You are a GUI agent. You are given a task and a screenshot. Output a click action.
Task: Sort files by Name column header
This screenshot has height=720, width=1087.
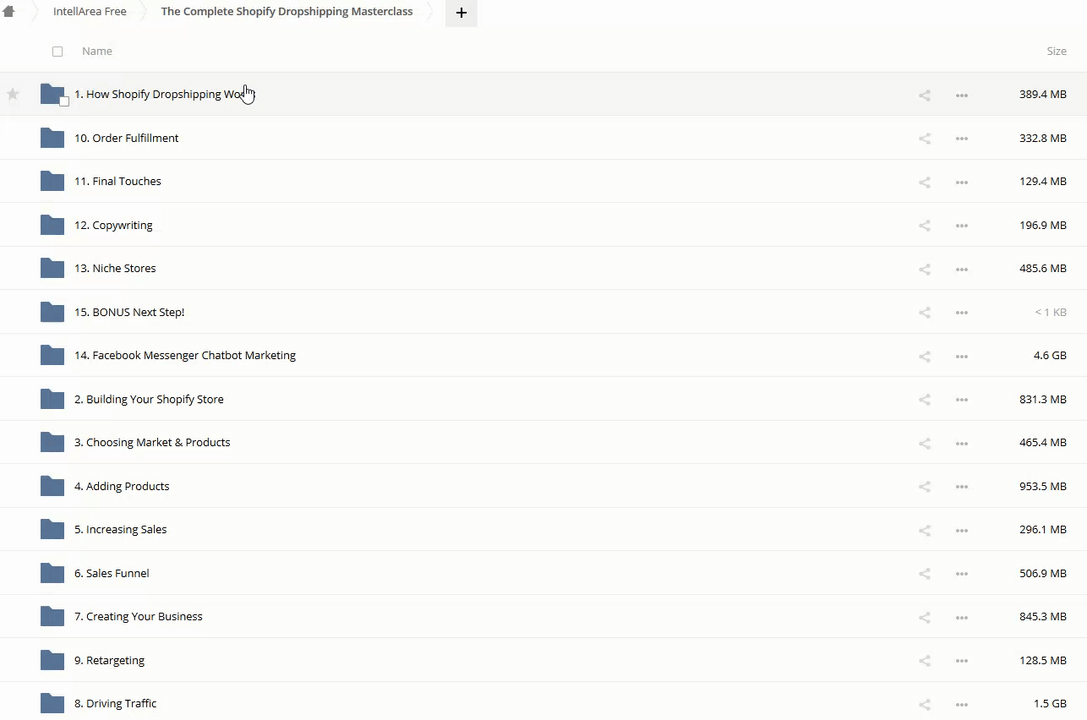(x=97, y=51)
